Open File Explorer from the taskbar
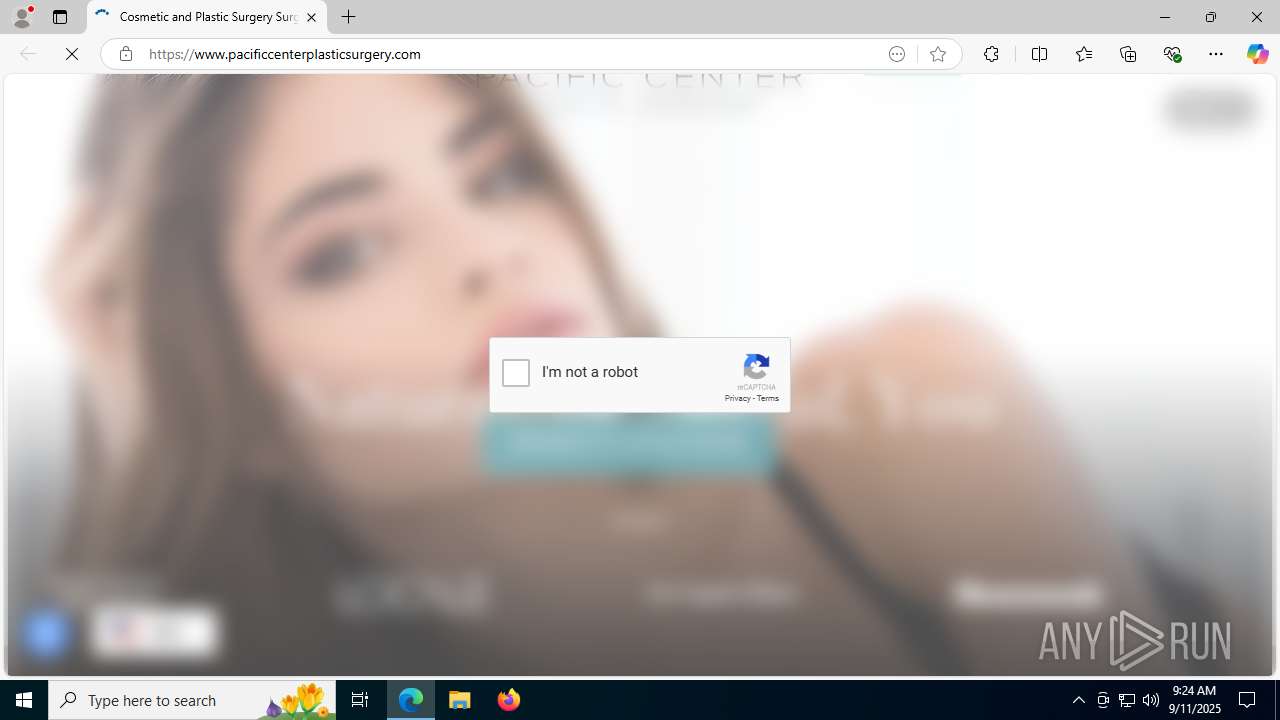The width and height of the screenshot is (1280, 720). [460, 700]
